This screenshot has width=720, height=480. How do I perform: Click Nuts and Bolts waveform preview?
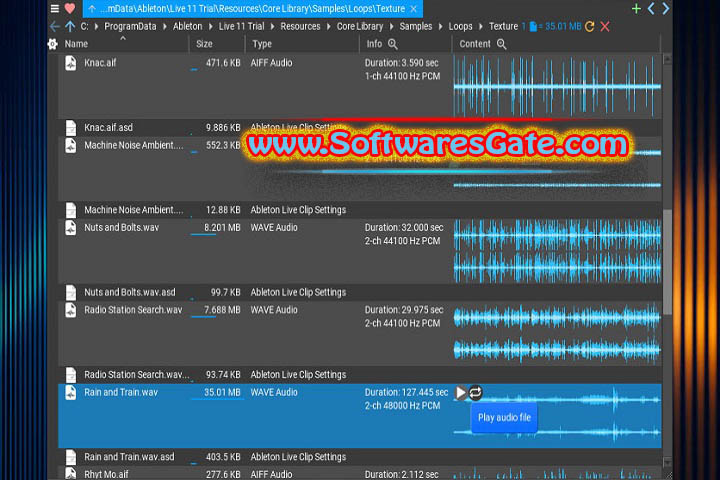click(x=557, y=251)
